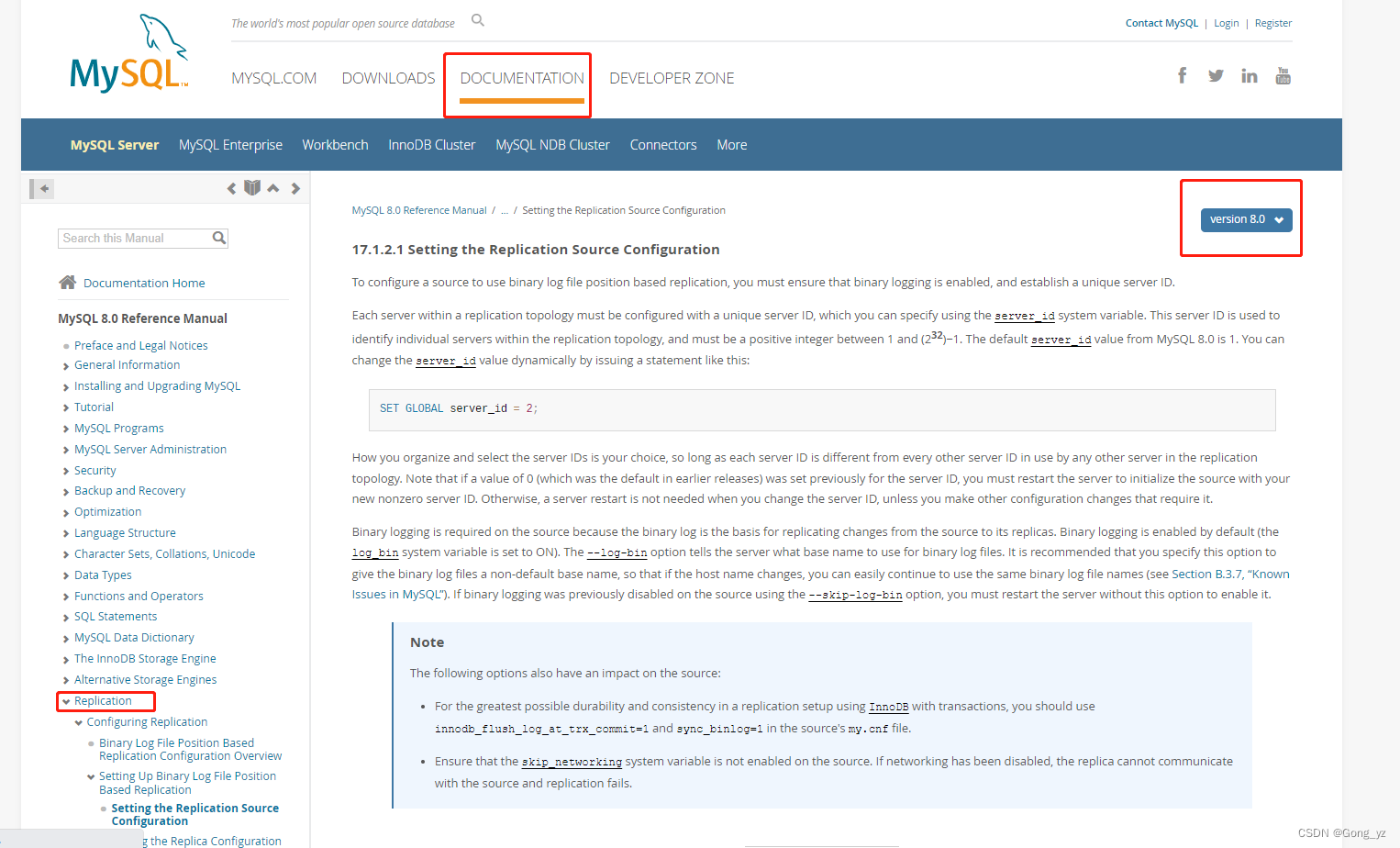Screen dimensions: 1400x848
Task: Expand the Security tree arrow
Action: coord(66,472)
